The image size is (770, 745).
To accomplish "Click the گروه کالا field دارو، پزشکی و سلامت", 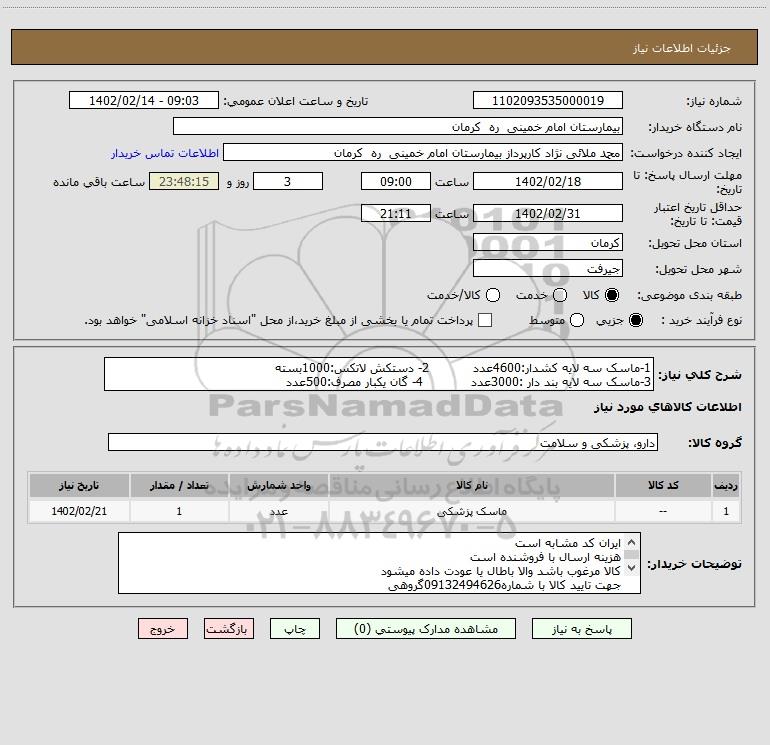I will pyautogui.click(x=383, y=442).
